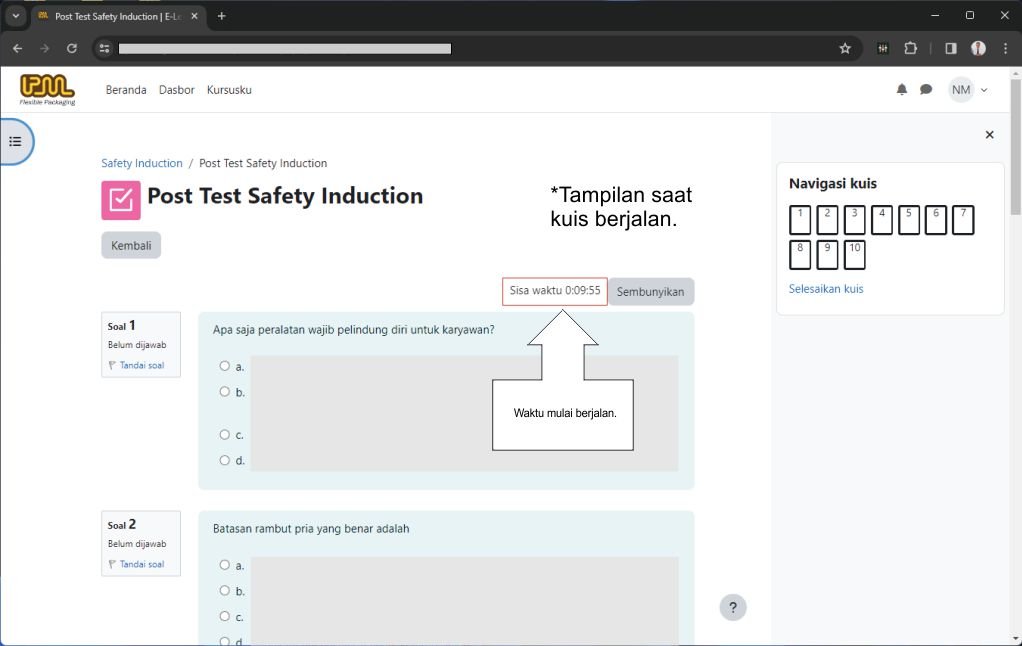Open the notifications bell icon
This screenshot has height=646, width=1022.
click(901, 90)
